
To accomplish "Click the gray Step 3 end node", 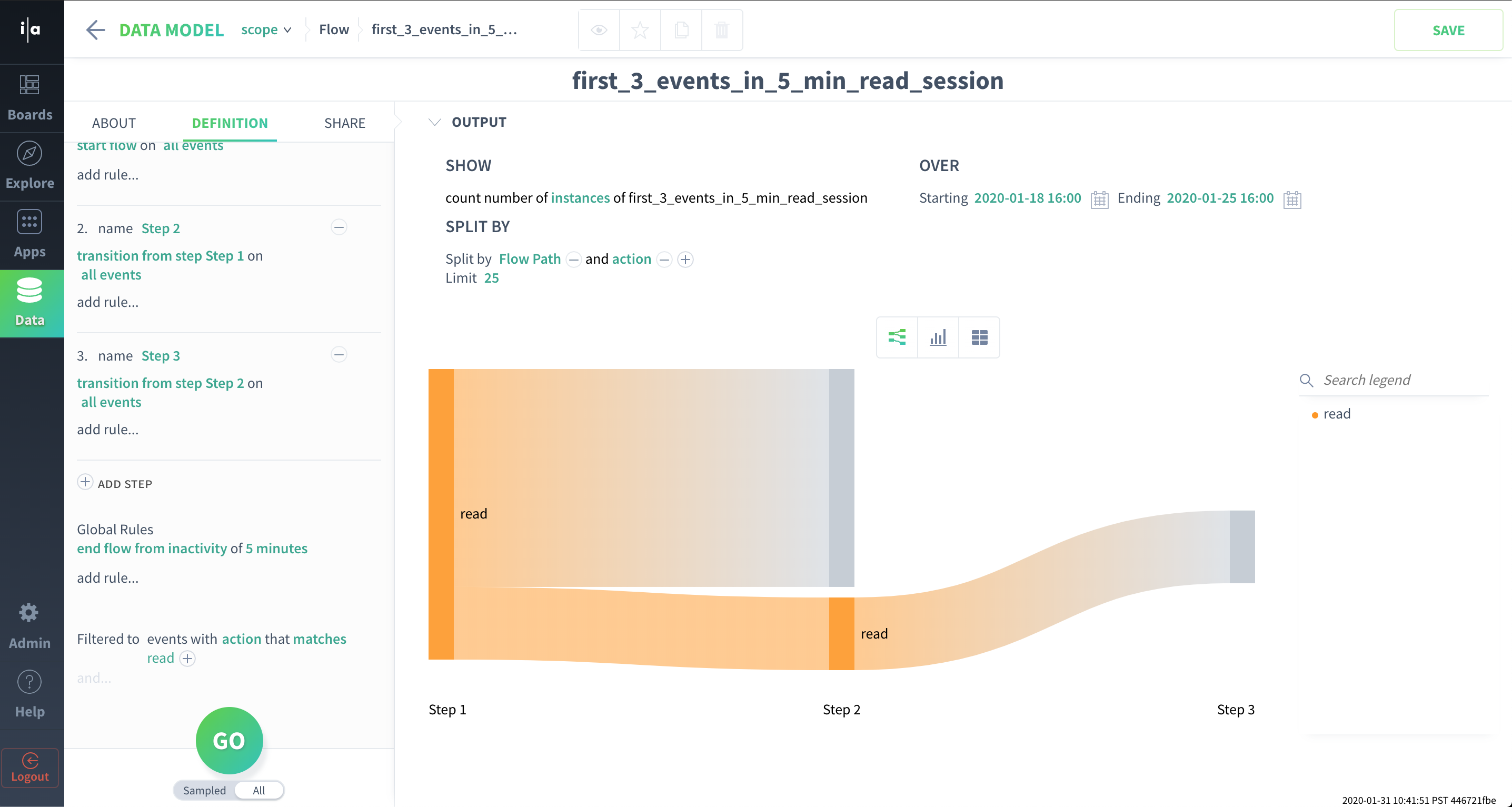I will [x=1242, y=546].
